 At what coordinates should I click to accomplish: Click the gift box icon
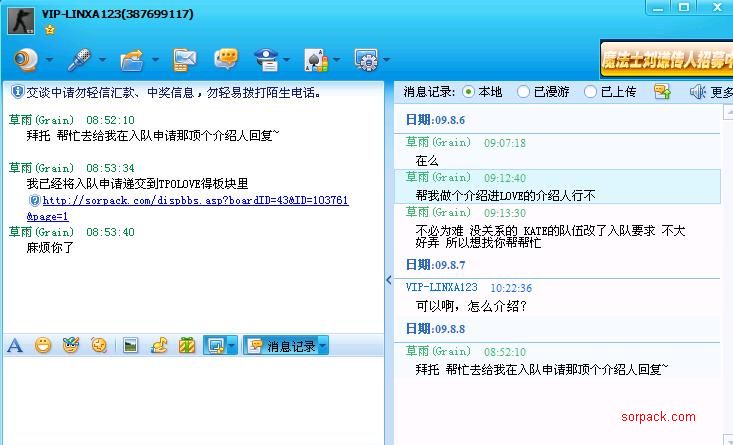(x=186, y=346)
